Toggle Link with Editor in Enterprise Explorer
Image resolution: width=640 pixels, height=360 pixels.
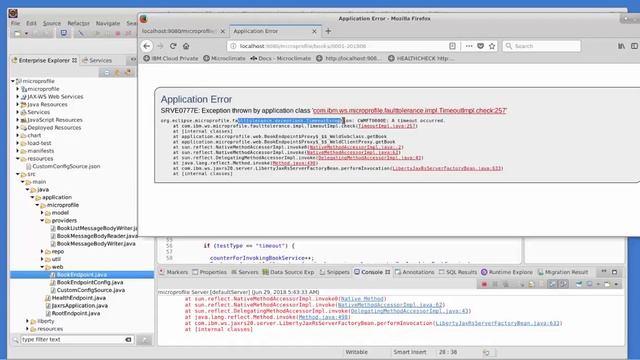click(118, 73)
